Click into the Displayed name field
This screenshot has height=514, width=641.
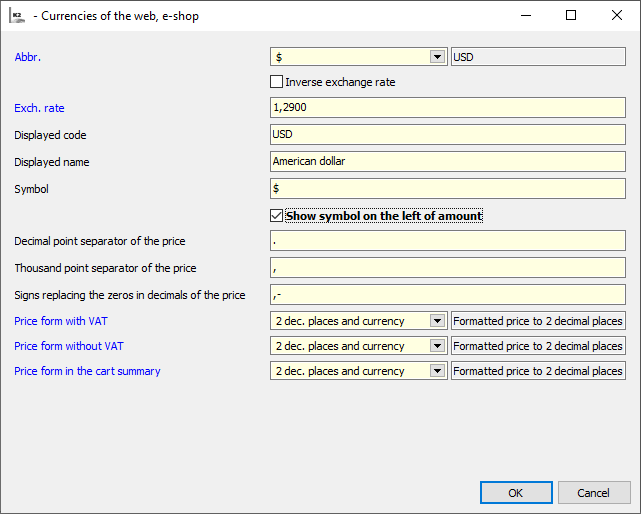pos(447,161)
